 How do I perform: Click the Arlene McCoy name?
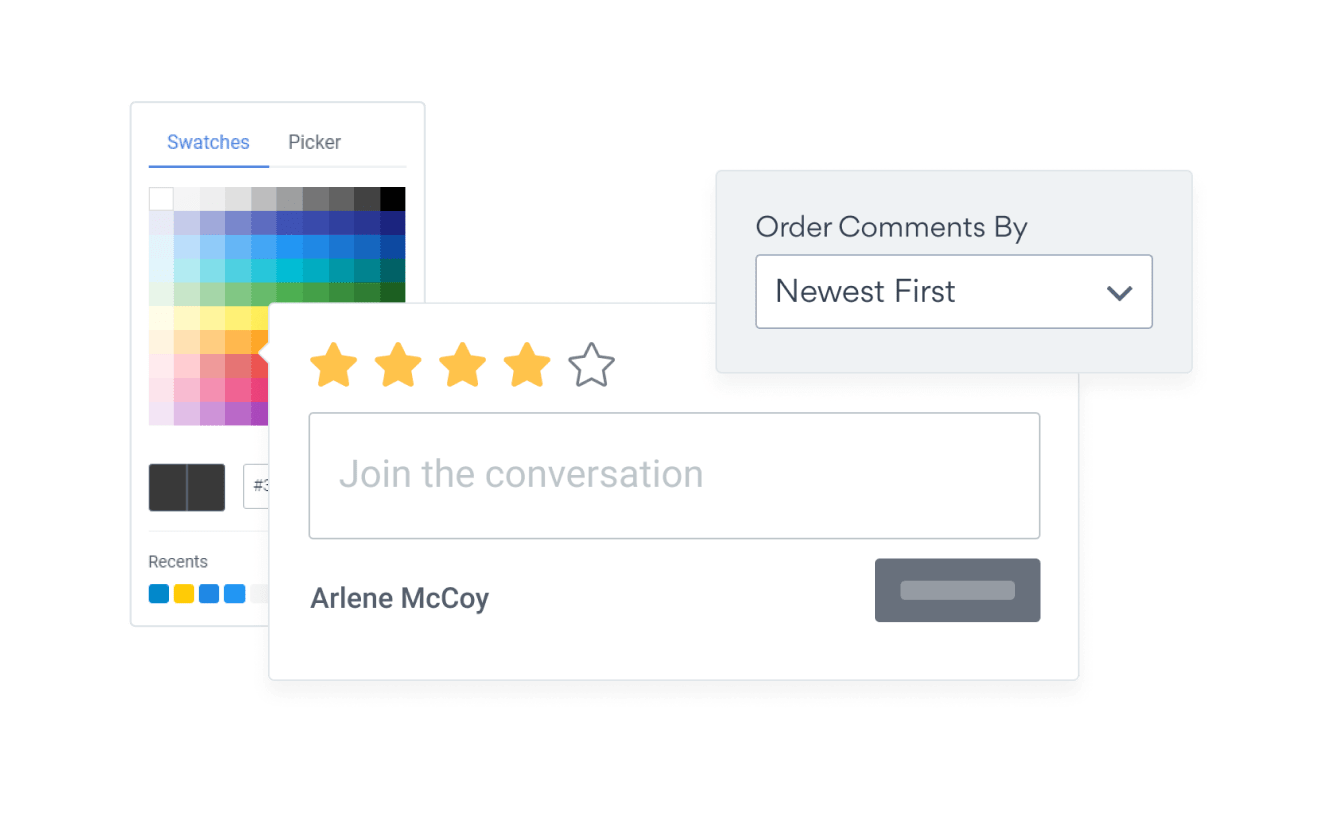click(x=399, y=598)
